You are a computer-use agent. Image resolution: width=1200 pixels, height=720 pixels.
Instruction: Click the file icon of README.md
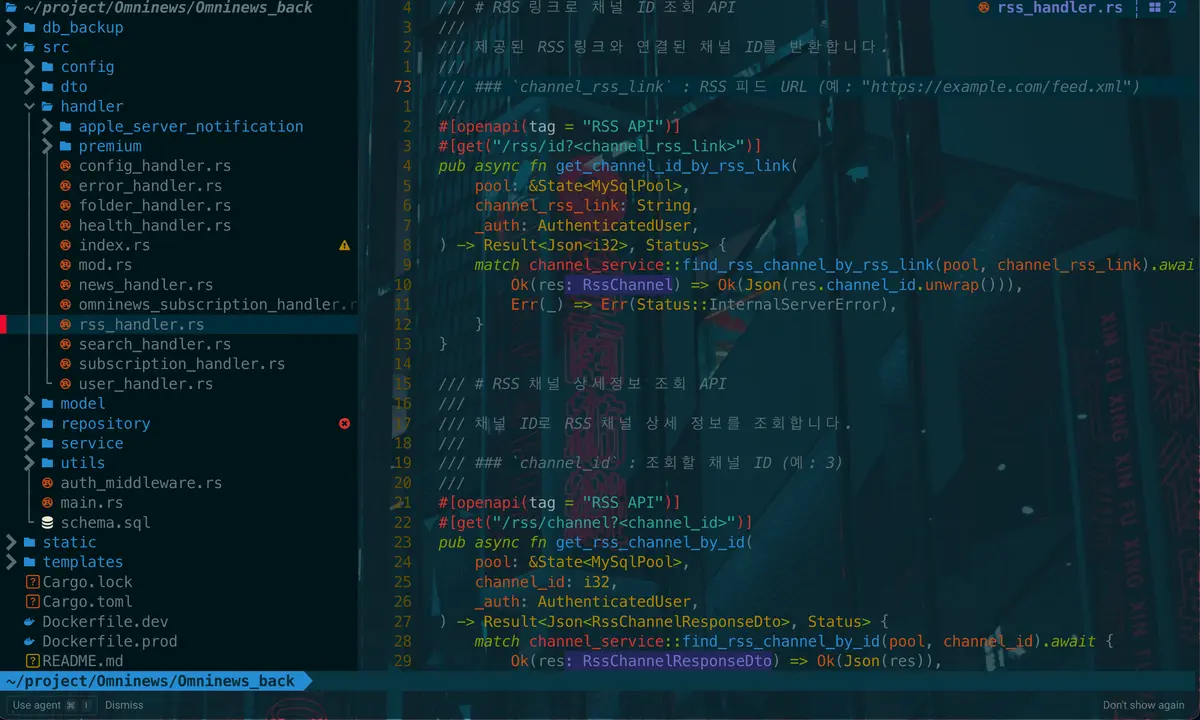32,661
